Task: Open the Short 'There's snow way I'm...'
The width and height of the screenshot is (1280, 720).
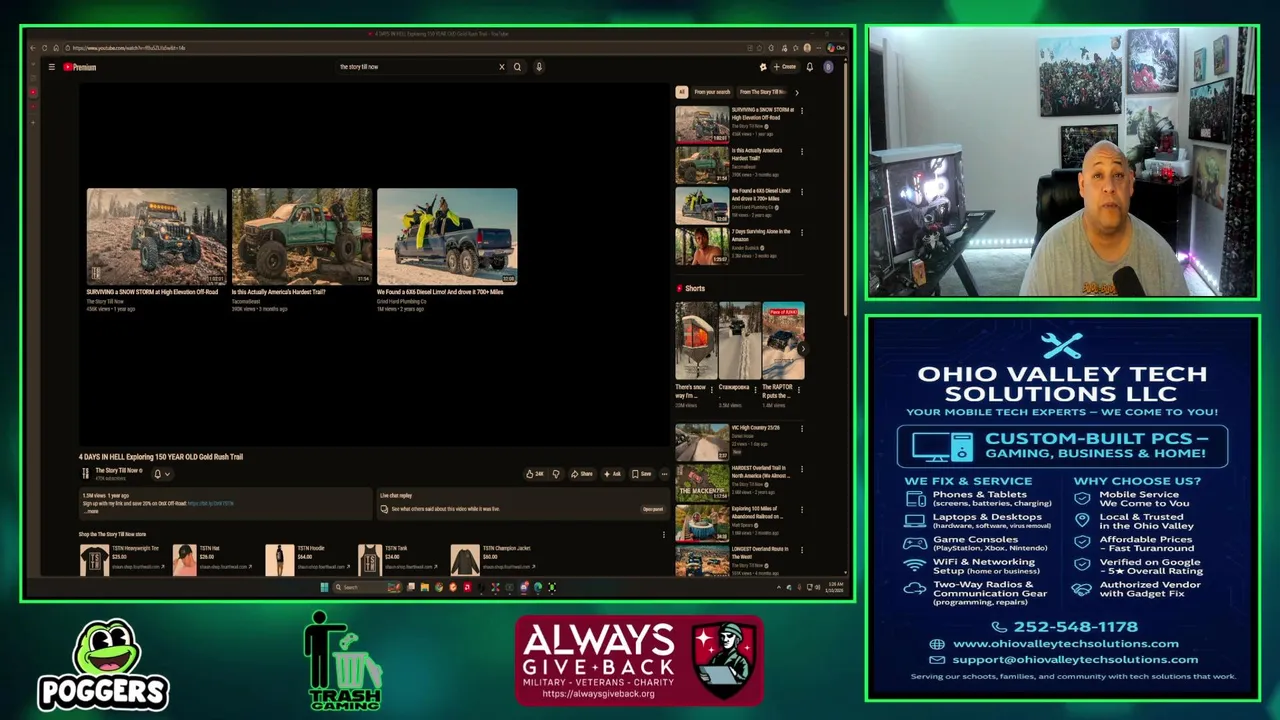Action: tap(696, 341)
